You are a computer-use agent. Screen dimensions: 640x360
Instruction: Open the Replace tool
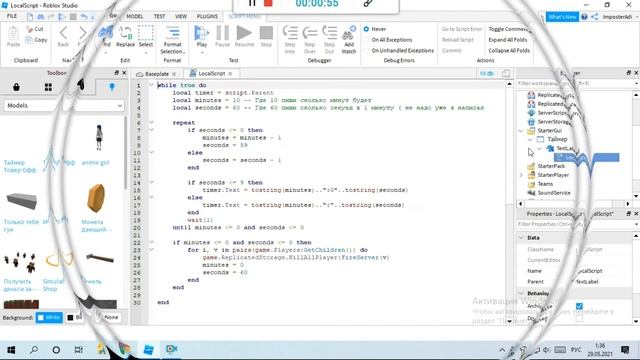click(x=125, y=36)
